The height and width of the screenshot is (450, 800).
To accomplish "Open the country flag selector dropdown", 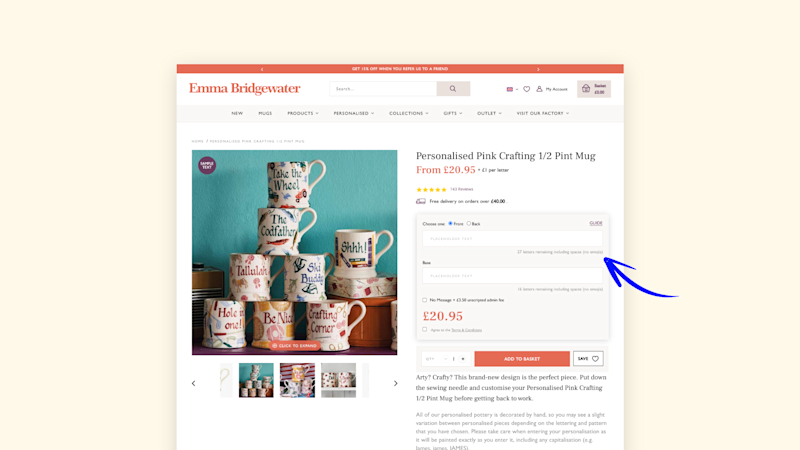I will 512,89.
